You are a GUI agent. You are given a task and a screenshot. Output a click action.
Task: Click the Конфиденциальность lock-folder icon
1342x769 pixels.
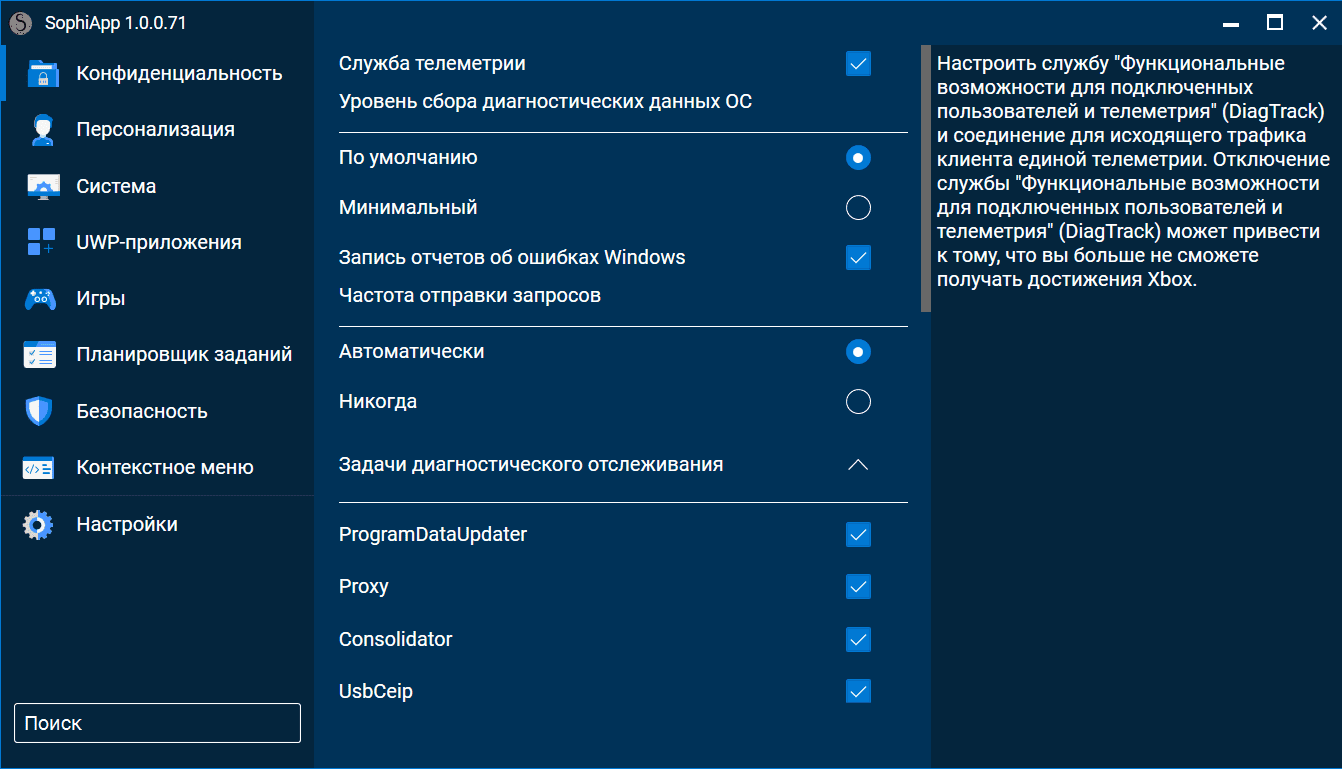(x=41, y=74)
